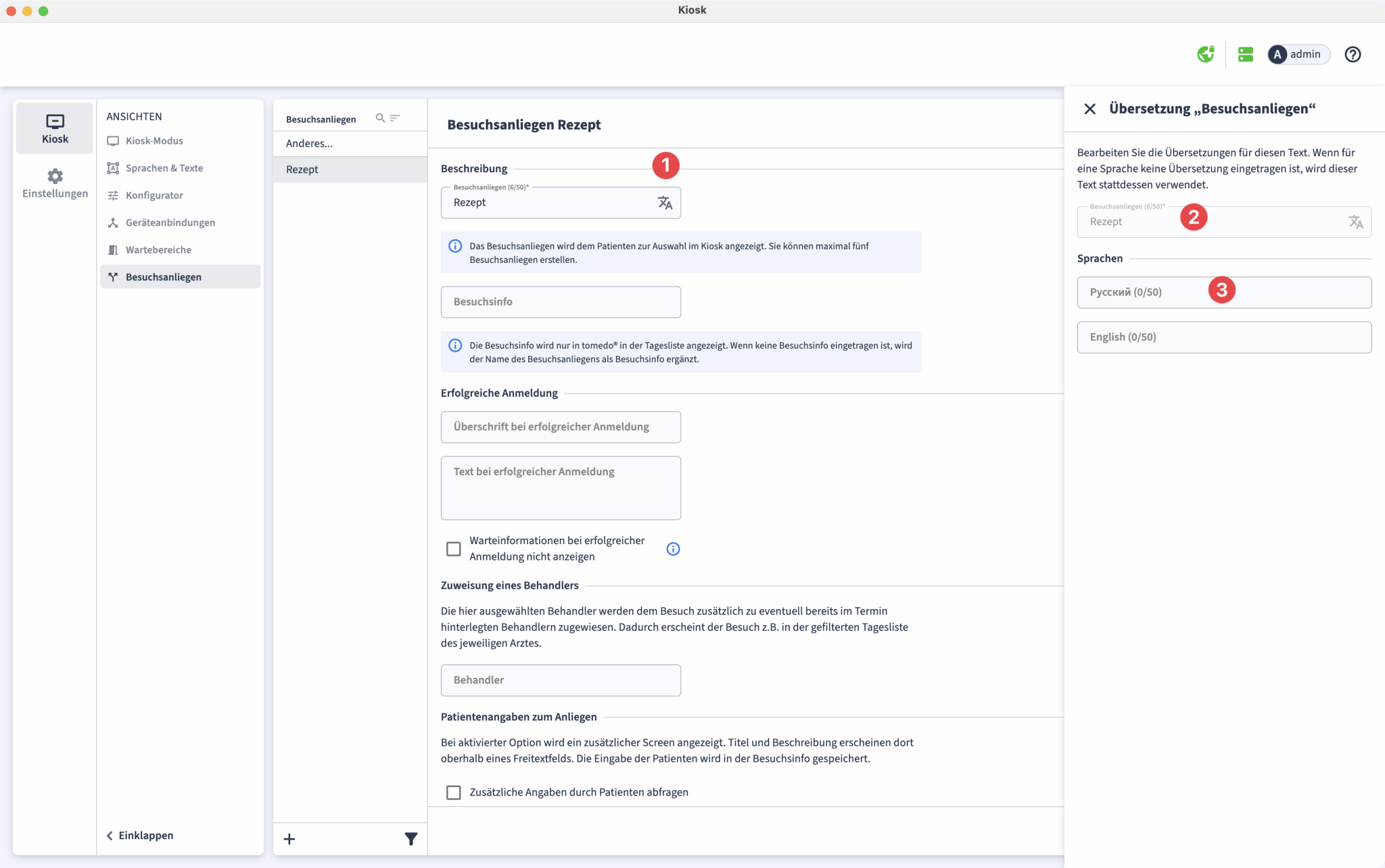Open the admin account menu
The width and height of the screenshot is (1385, 868).
(x=1297, y=54)
